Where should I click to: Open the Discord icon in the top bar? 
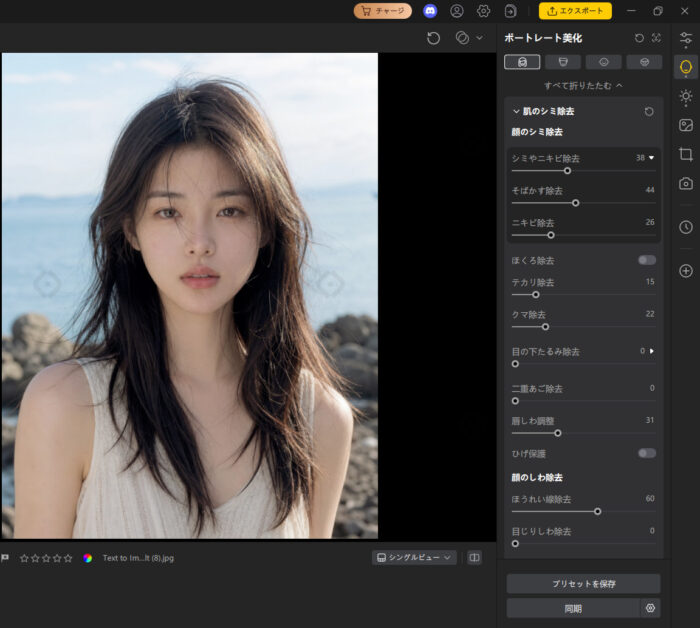(430, 11)
